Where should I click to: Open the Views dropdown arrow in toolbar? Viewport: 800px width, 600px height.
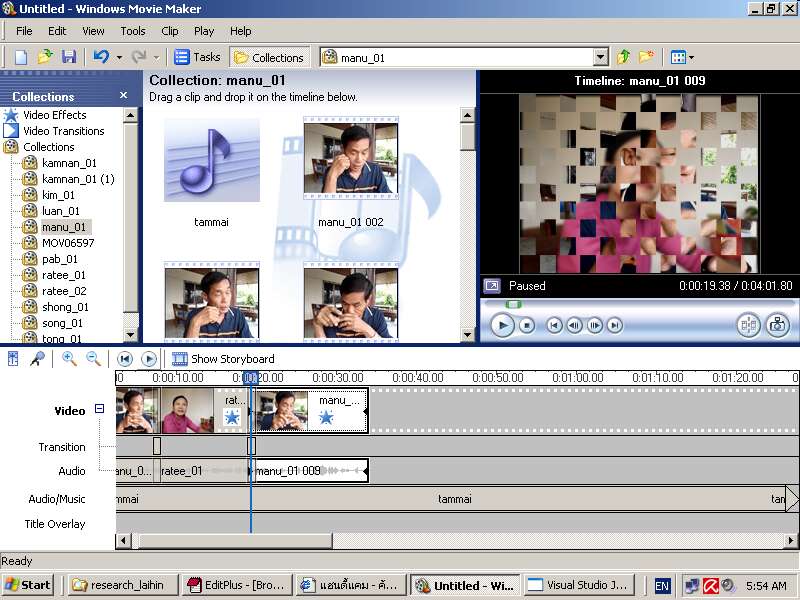[x=690, y=57]
